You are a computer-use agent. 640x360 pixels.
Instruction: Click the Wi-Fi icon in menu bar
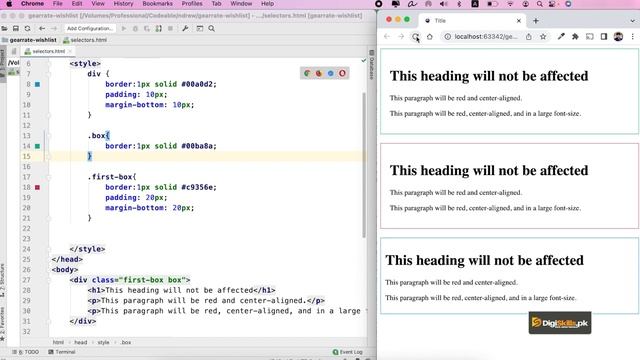click(x=510, y=4)
